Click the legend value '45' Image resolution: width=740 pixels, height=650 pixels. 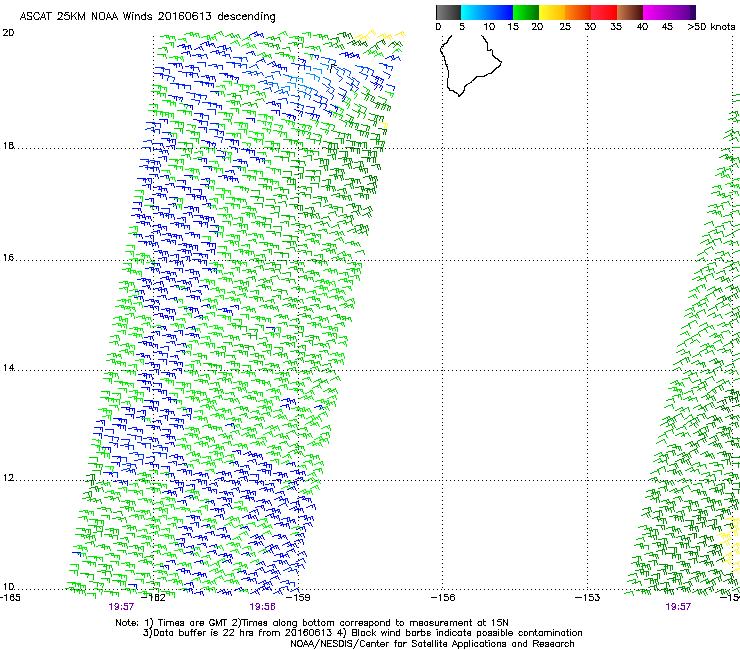[x=667, y=26]
